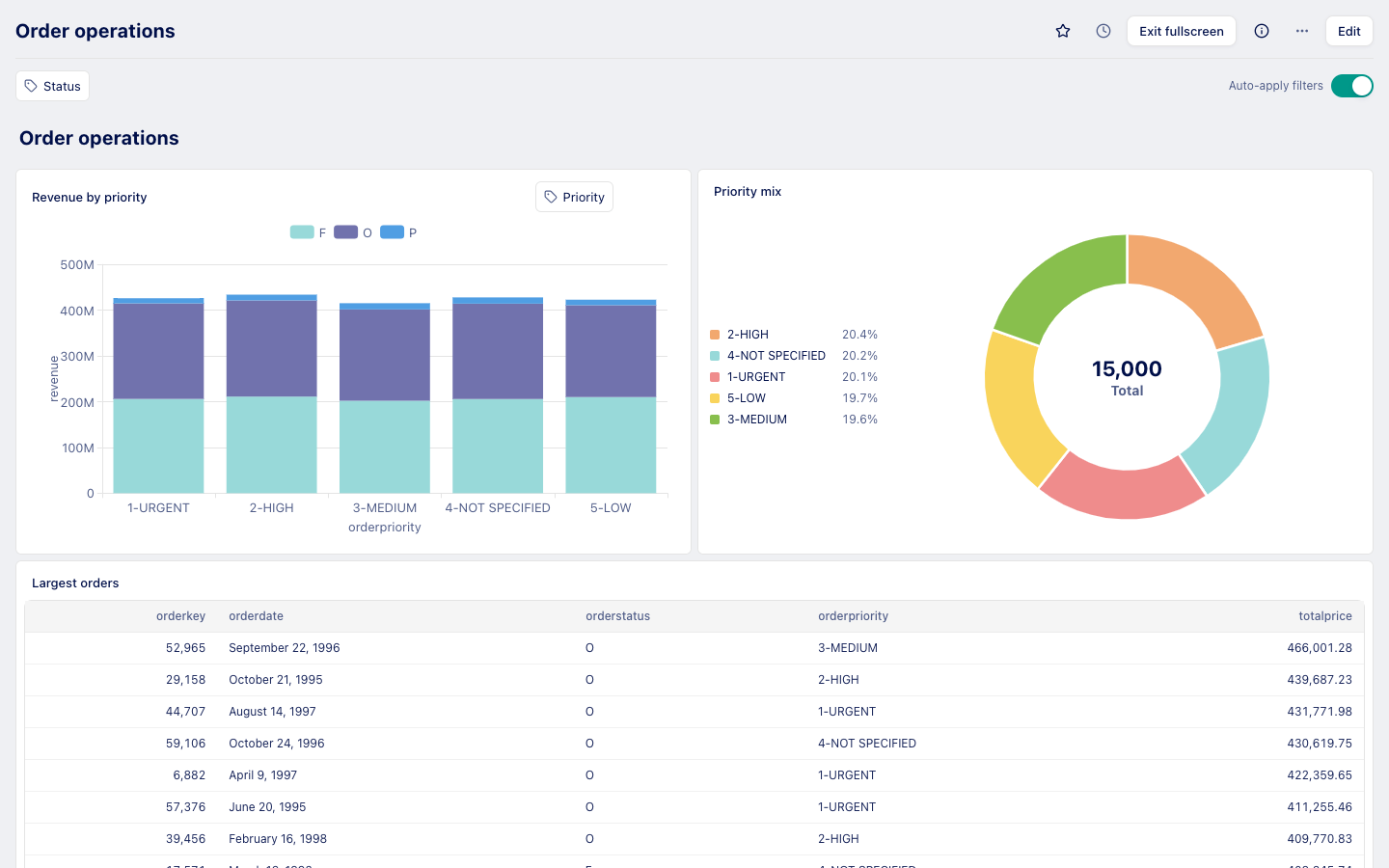Sort by the orderpriority column header
Viewport: 1389px width, 868px height.
click(853, 616)
